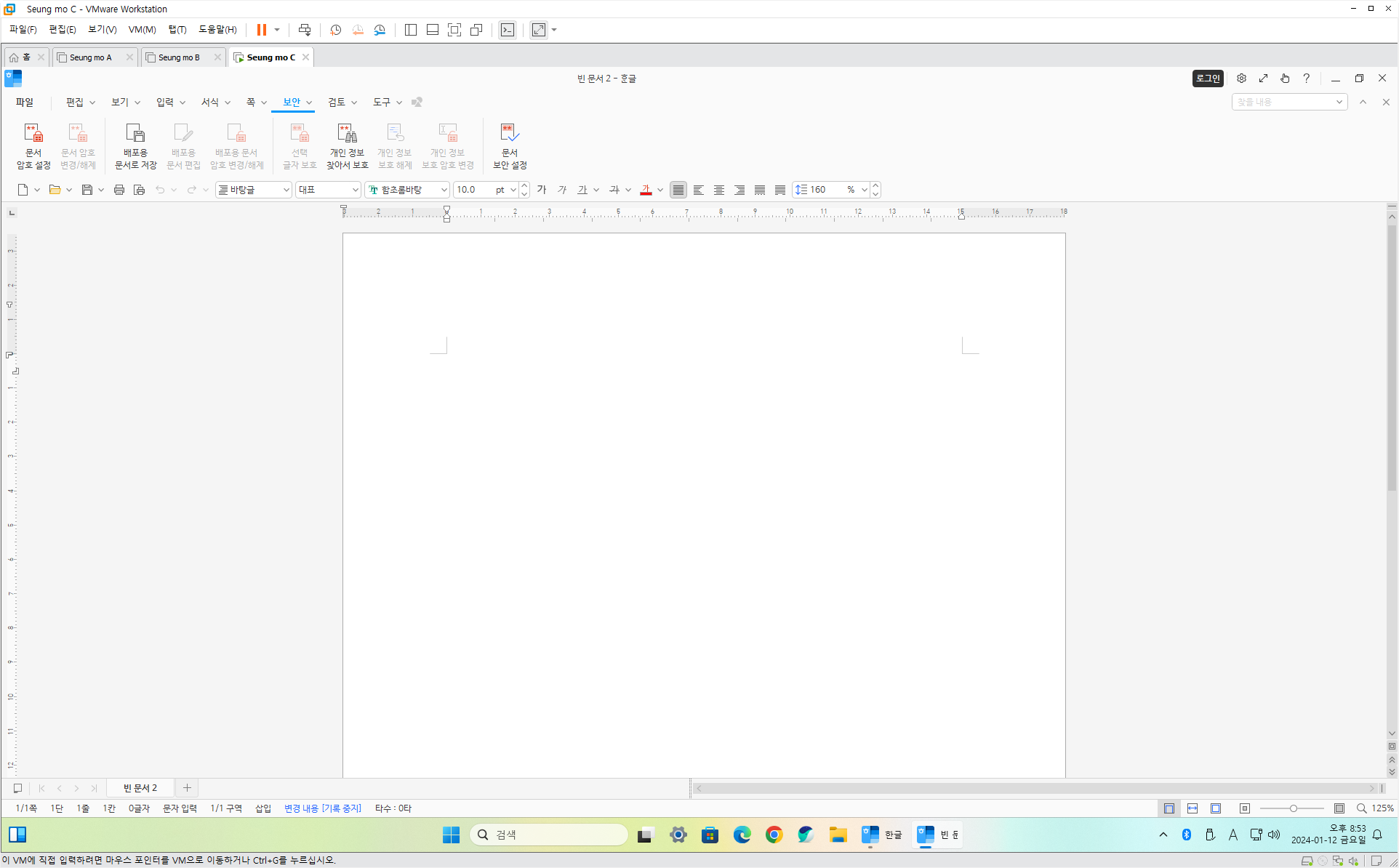Toggle center alignment button
Viewport: 1399px width, 868px height.
point(718,190)
